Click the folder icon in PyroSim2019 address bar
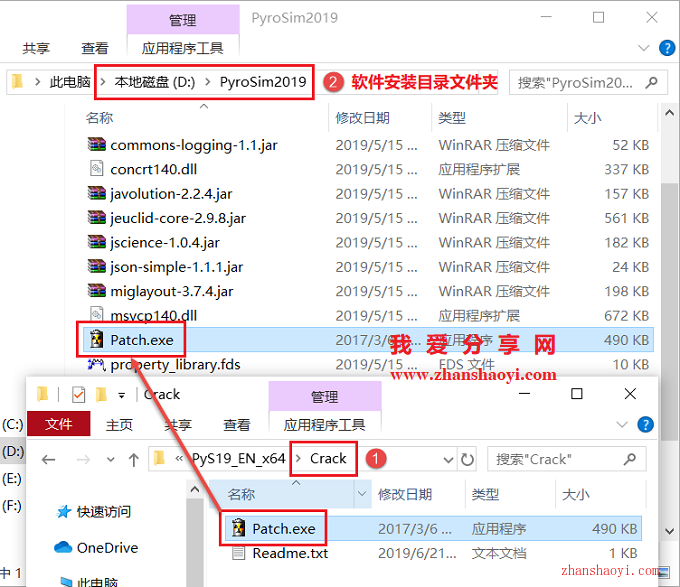 [x=17, y=81]
